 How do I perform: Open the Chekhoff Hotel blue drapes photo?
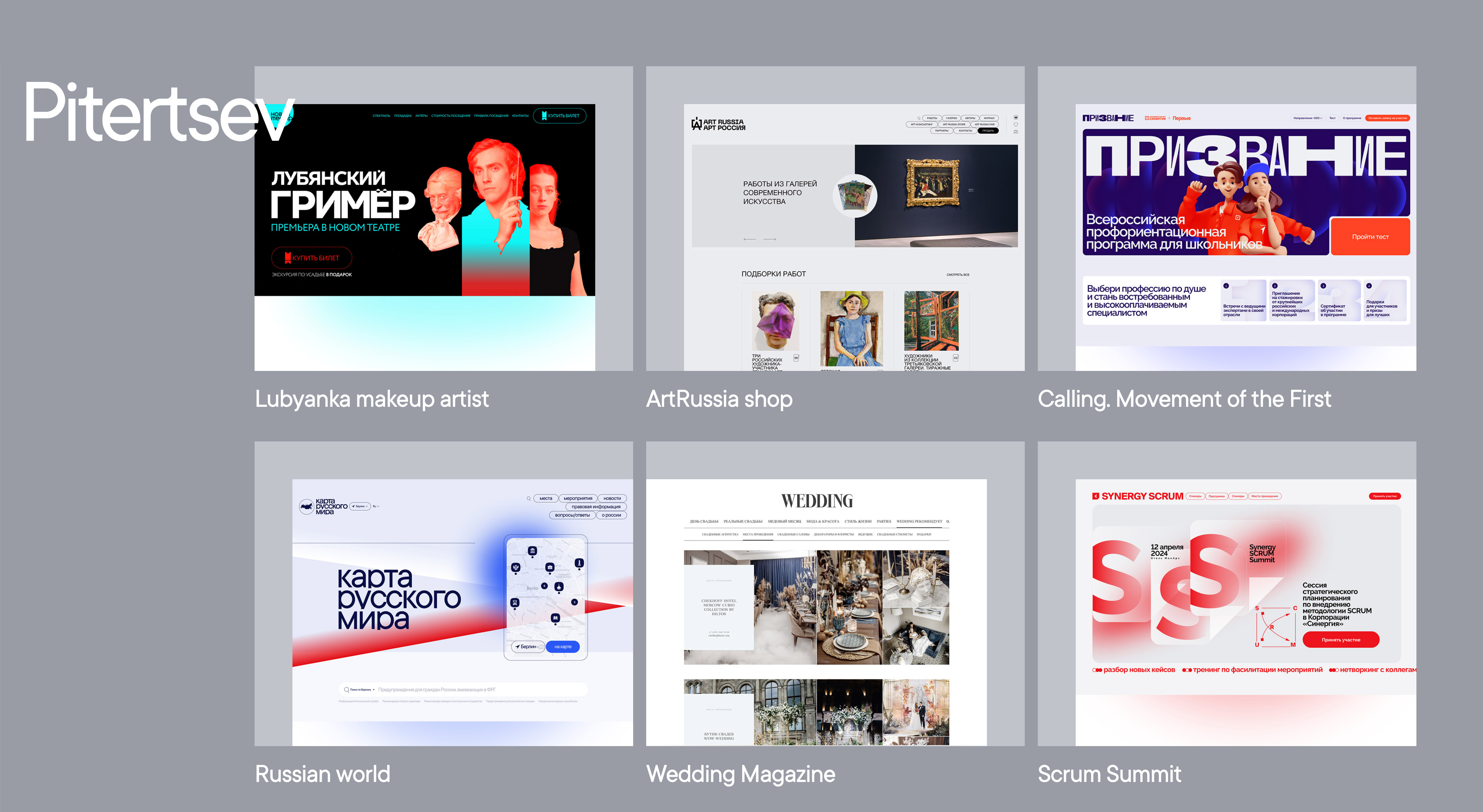tap(785, 607)
